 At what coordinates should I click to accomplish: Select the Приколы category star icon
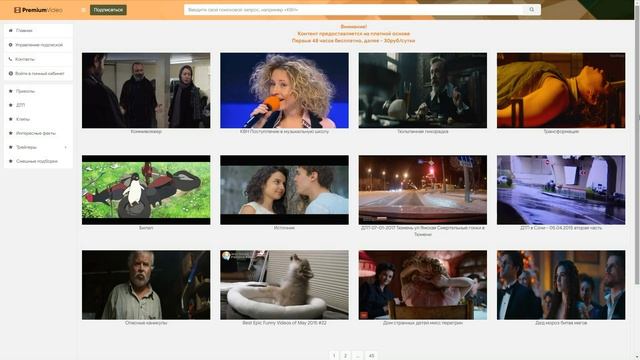(11, 91)
